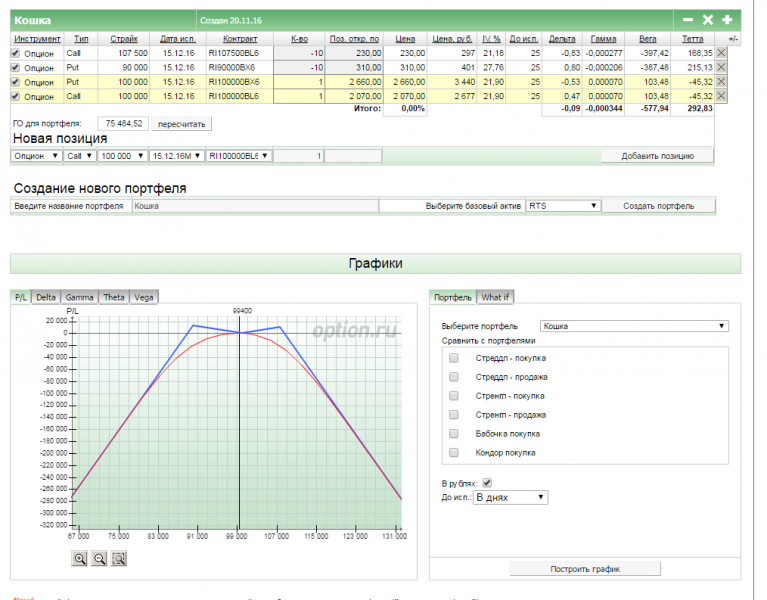Click the reset zoom icon below chart
Viewport: 767px width, 600px height.
119,559
